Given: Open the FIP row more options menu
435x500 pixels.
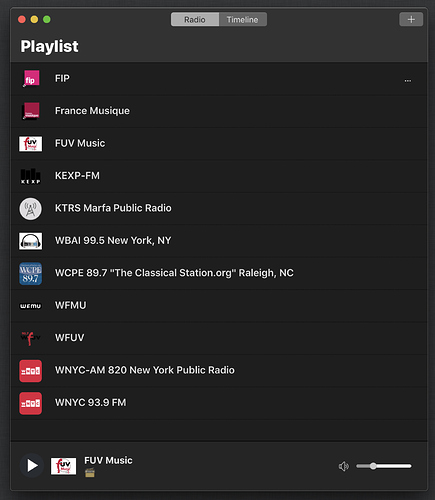Looking at the screenshot, I should point(408,81).
